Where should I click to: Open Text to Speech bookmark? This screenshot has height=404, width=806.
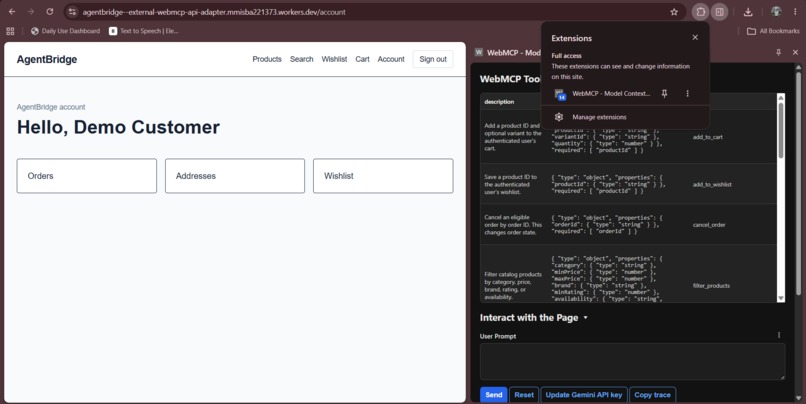[144, 31]
